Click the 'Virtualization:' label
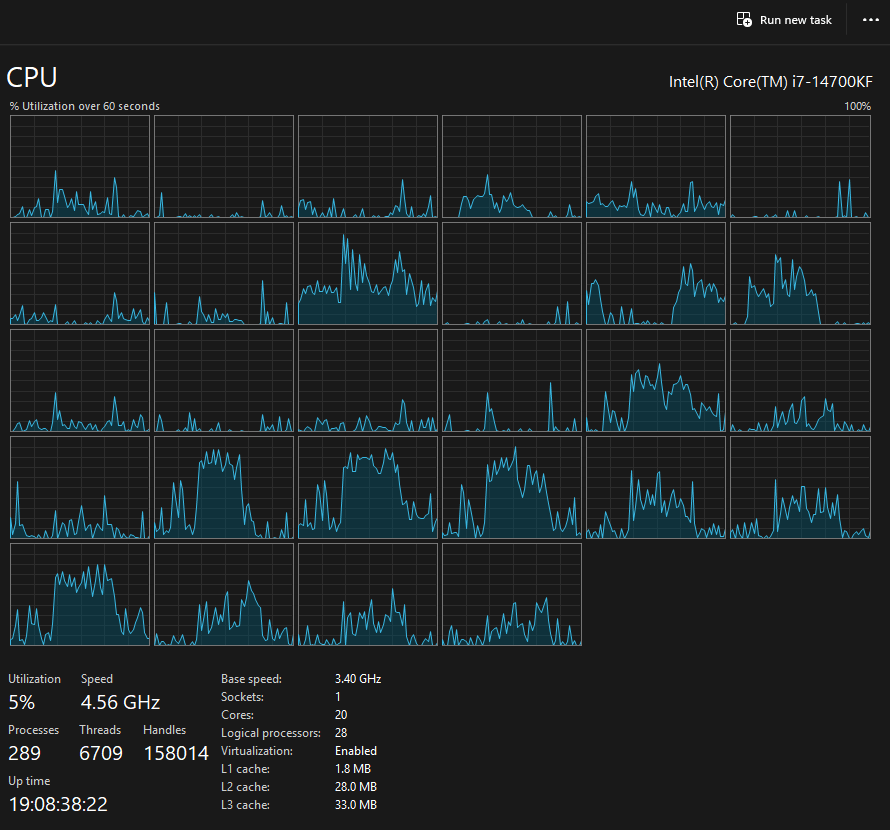Screen dimensions: 890x830 (257, 751)
